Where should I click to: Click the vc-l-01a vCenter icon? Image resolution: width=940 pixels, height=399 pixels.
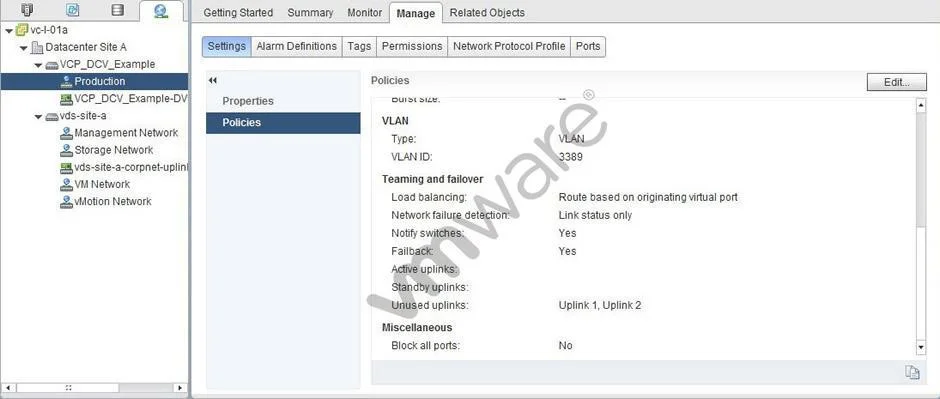click(x=22, y=30)
